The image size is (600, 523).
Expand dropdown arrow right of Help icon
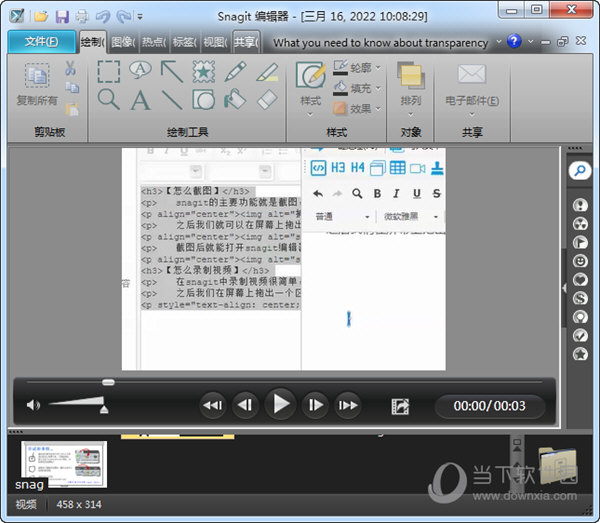coord(530,41)
